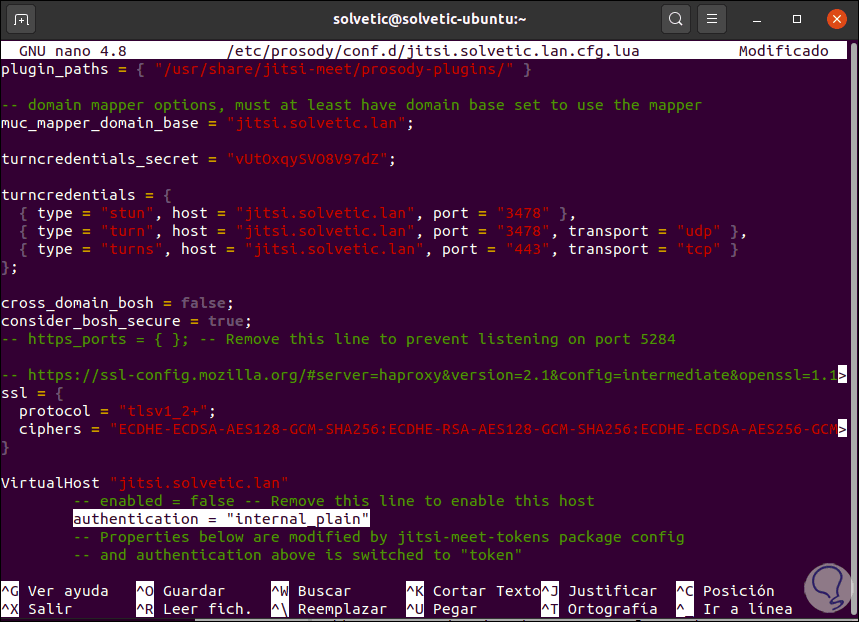The image size is (859, 622).
Task: Click the ^U Pegar shortcut
Action: (442, 609)
